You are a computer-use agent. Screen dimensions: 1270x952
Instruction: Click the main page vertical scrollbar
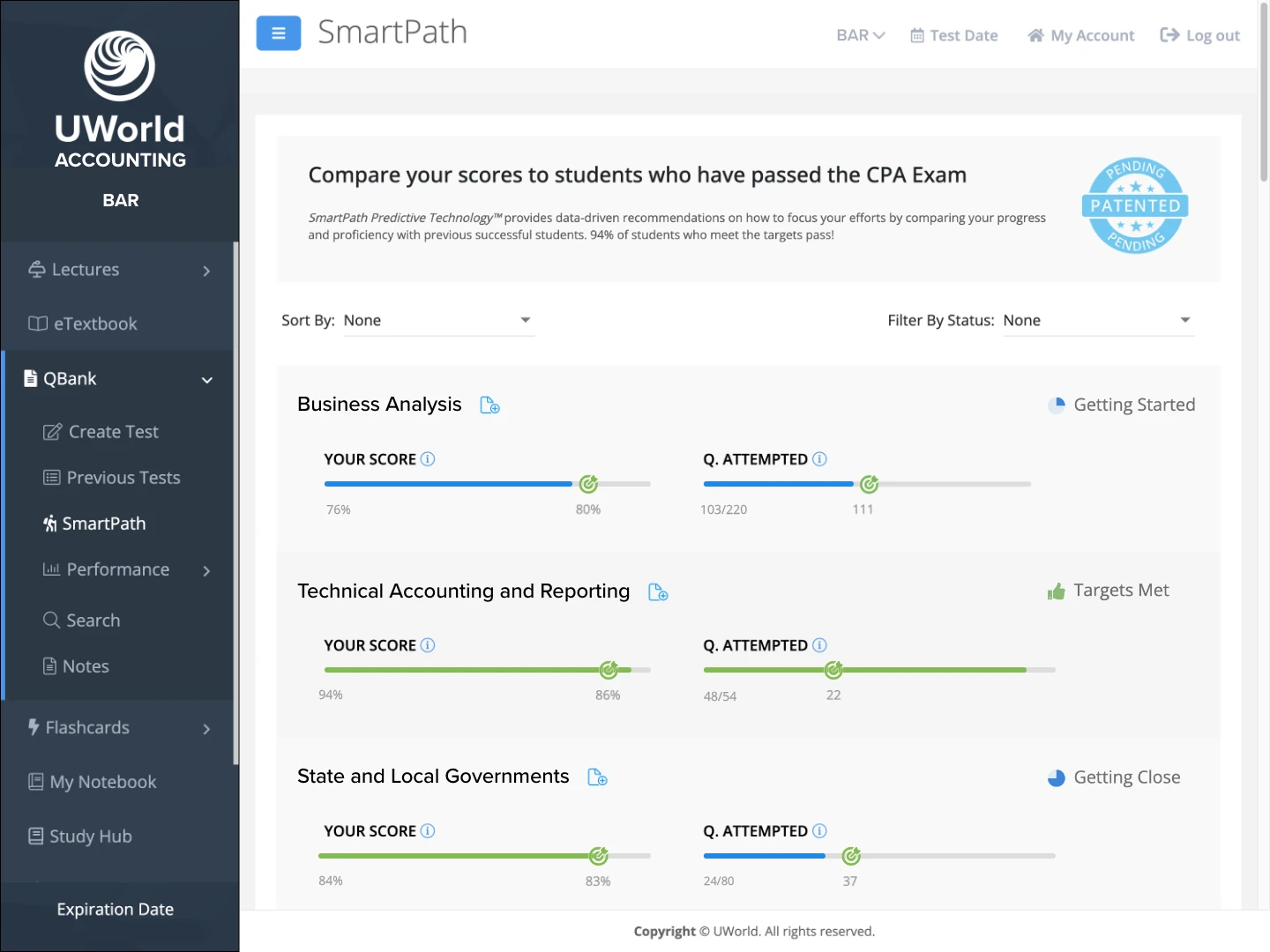(1264, 92)
